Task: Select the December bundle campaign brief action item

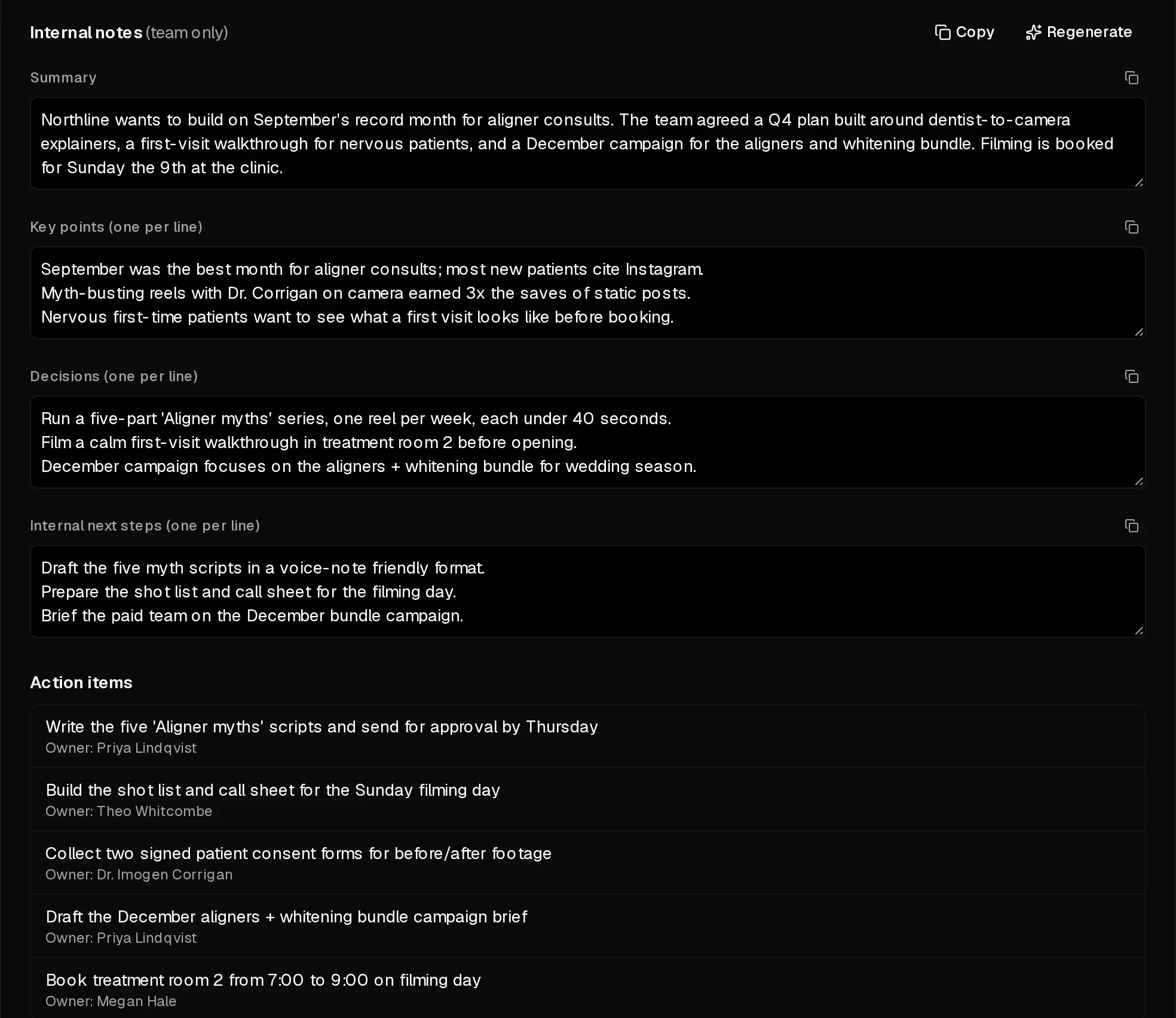Action: pos(587,926)
